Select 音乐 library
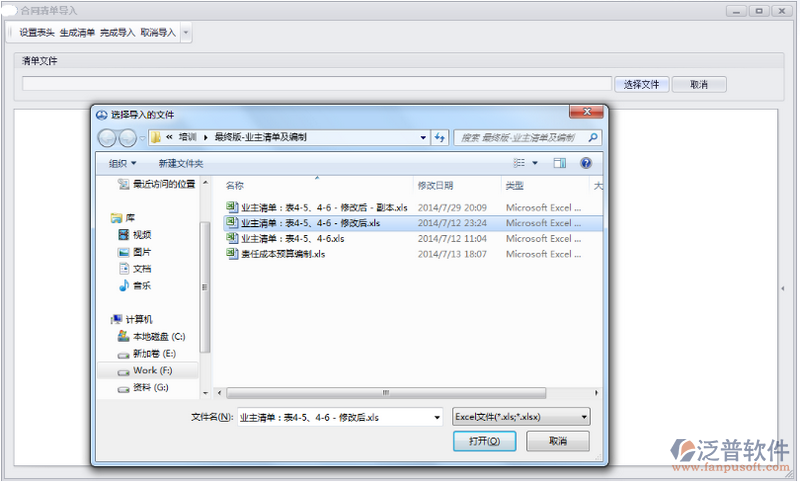Viewport: 800px width, 483px height. click(135, 286)
